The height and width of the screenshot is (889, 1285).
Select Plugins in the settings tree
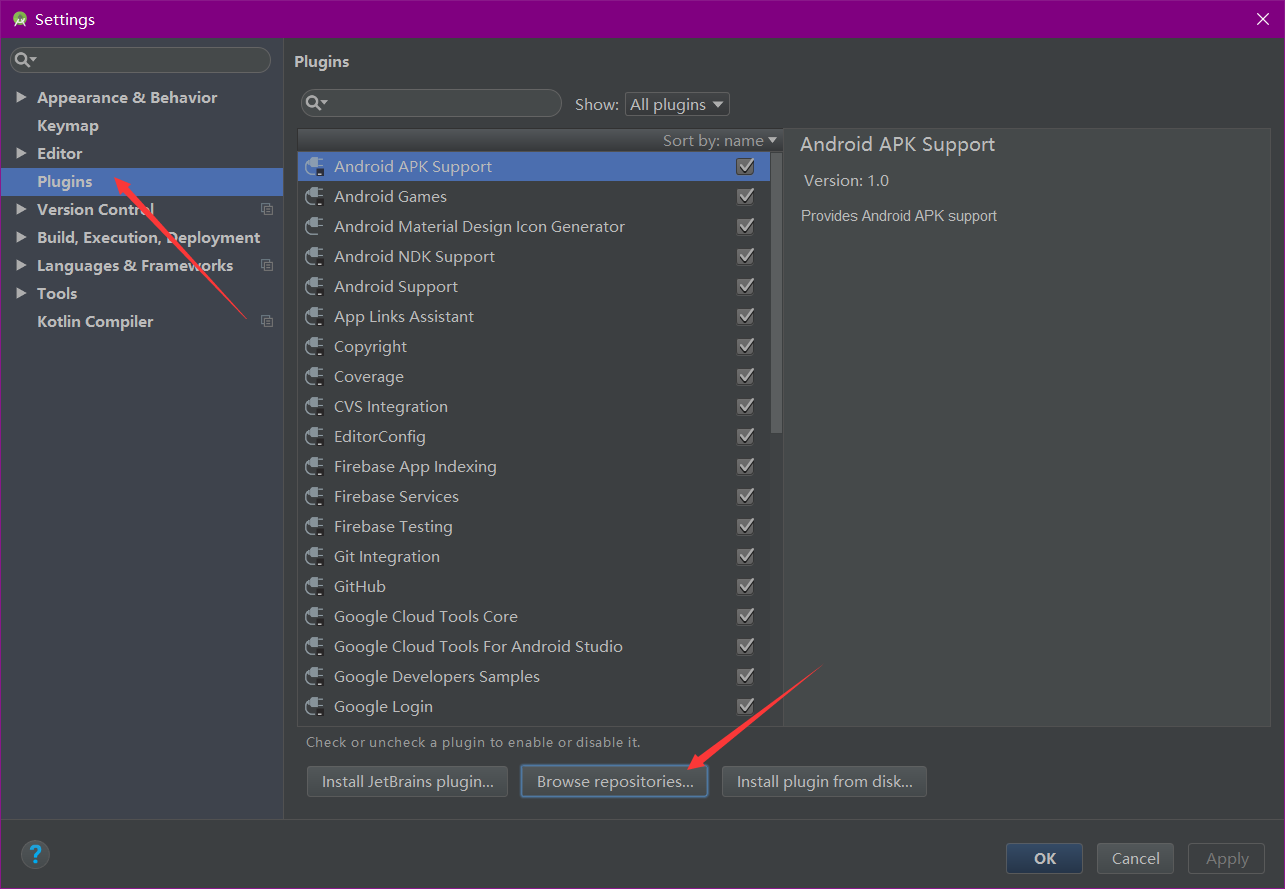pyautogui.click(x=142, y=181)
